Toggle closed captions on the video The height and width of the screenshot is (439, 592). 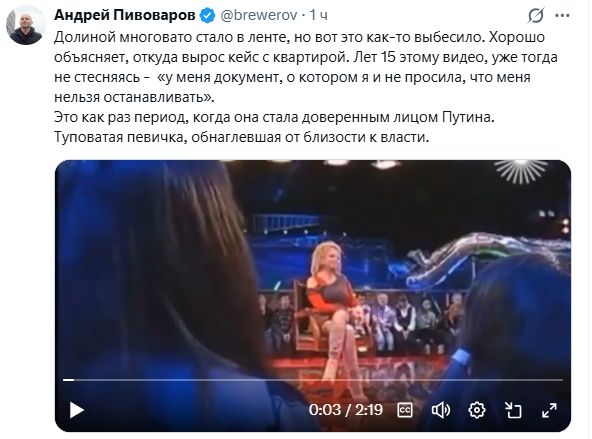coord(405,410)
